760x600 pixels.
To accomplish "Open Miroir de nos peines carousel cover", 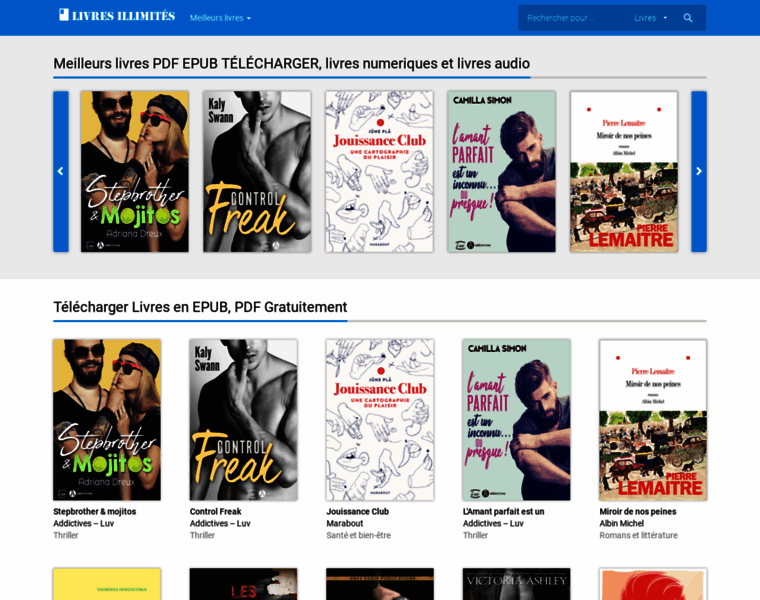I will point(624,172).
